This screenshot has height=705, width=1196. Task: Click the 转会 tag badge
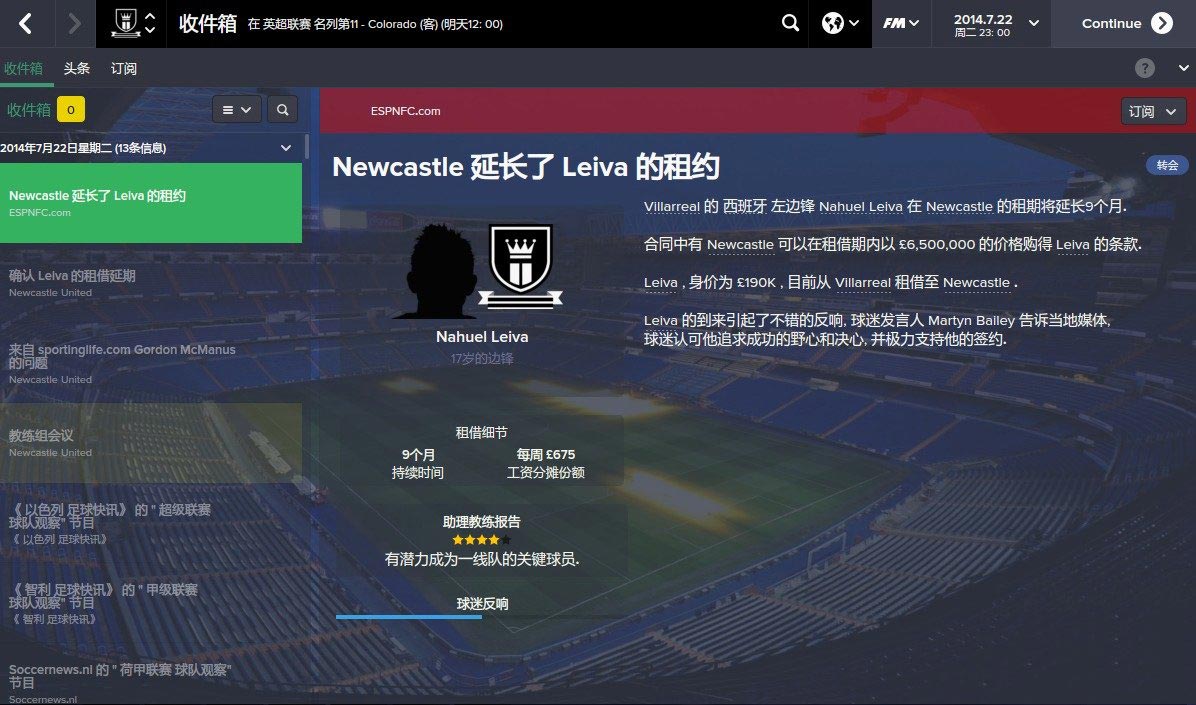[1167, 165]
